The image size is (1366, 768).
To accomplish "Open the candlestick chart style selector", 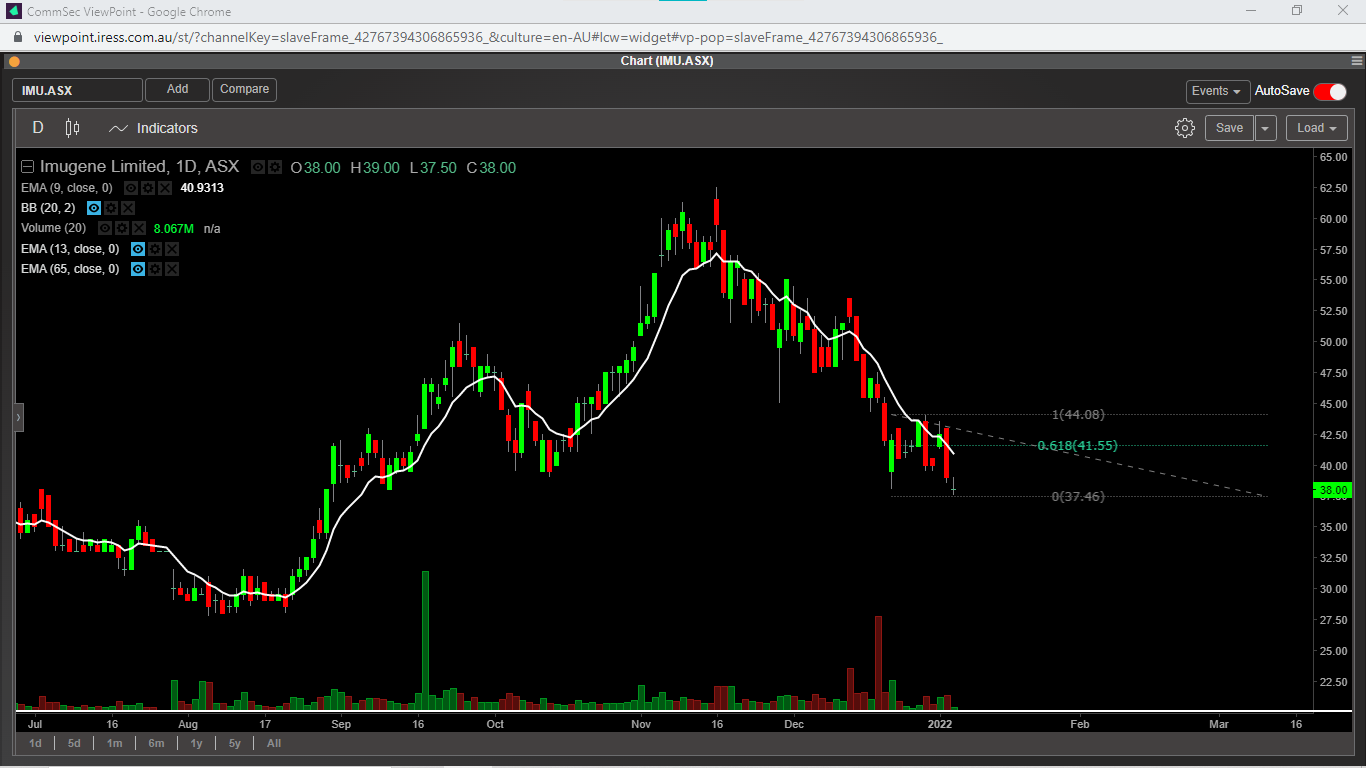I will pos(72,128).
